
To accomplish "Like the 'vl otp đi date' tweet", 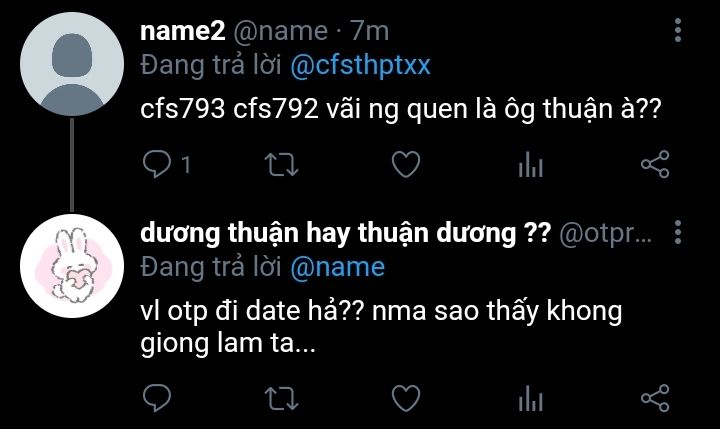I will point(406,398).
